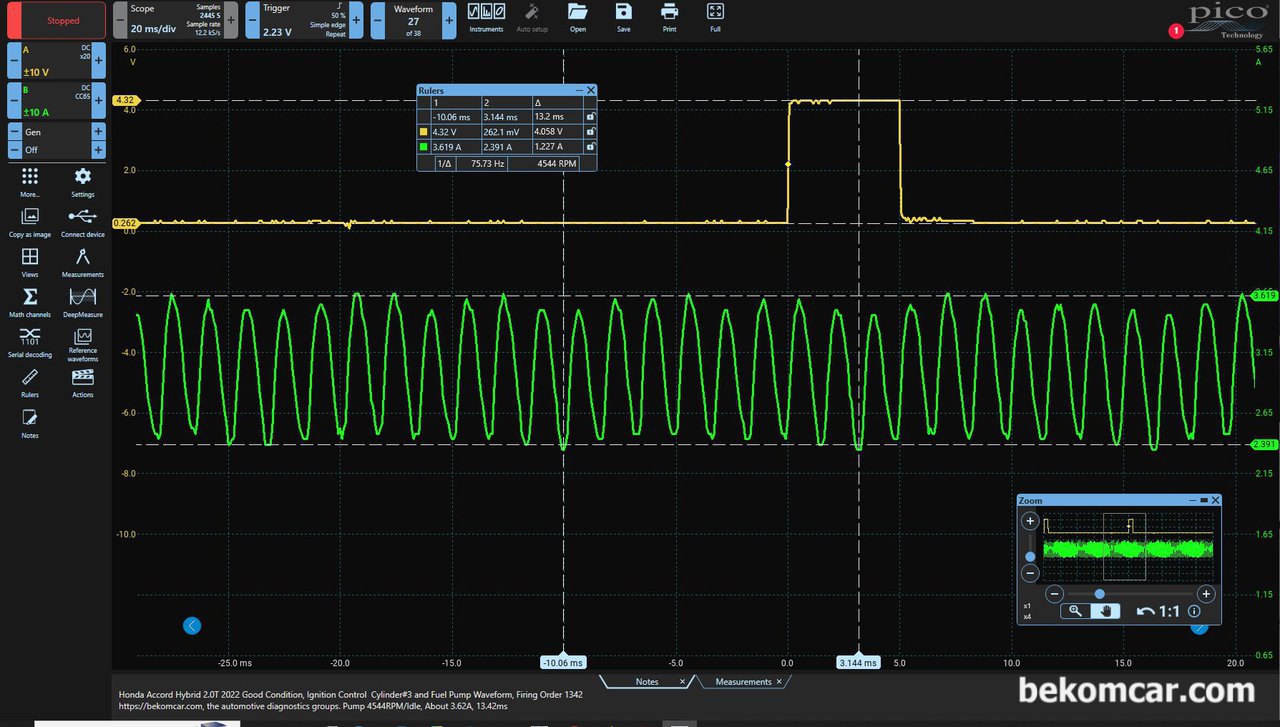Decrease the Scope timebase
The height and width of the screenshot is (727, 1280).
tap(118, 20)
